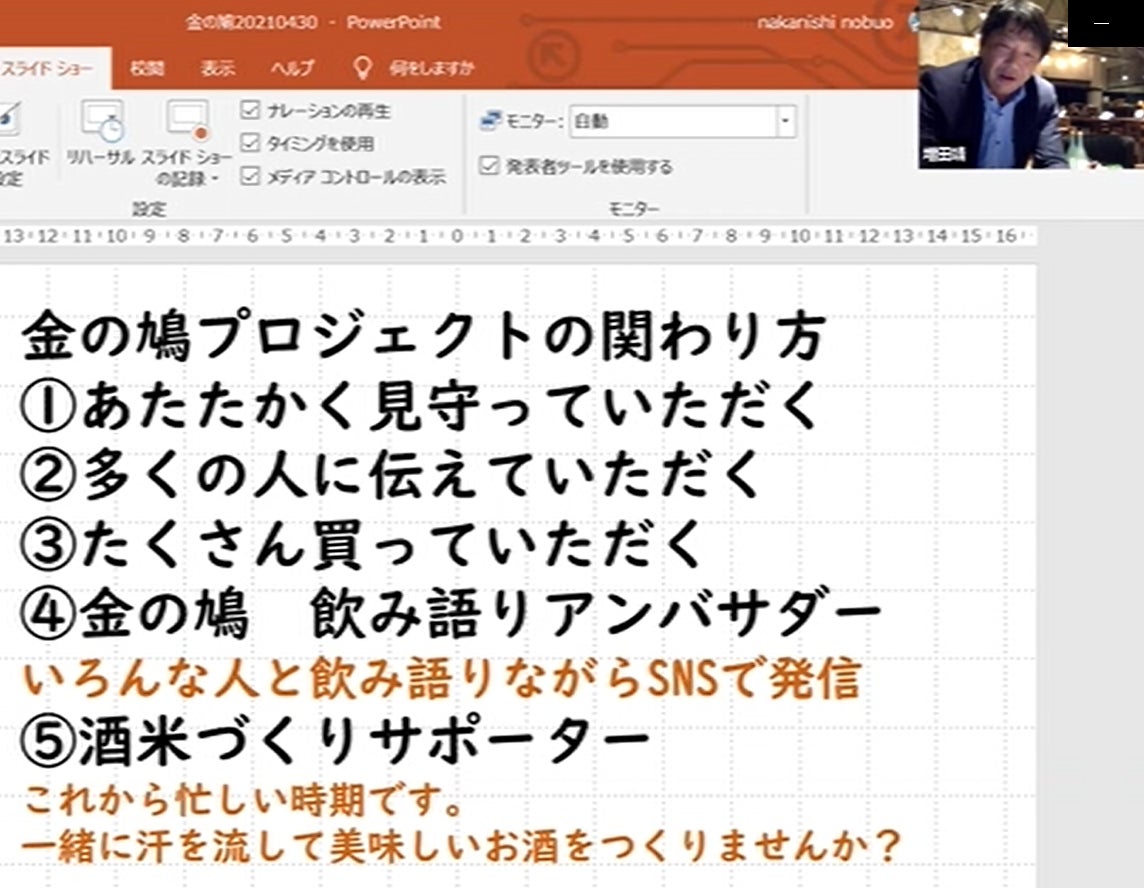The image size is (1144, 888).
Task: Toggle the ナレーションの再生 checkbox
Action: [250, 111]
